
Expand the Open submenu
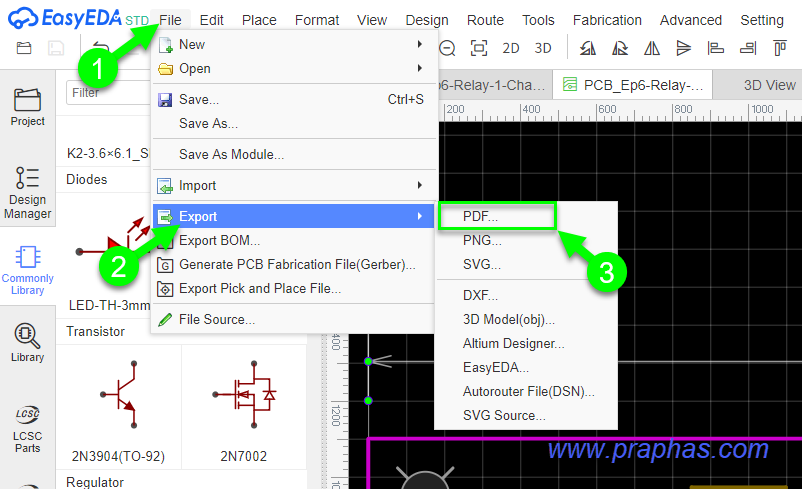294,69
